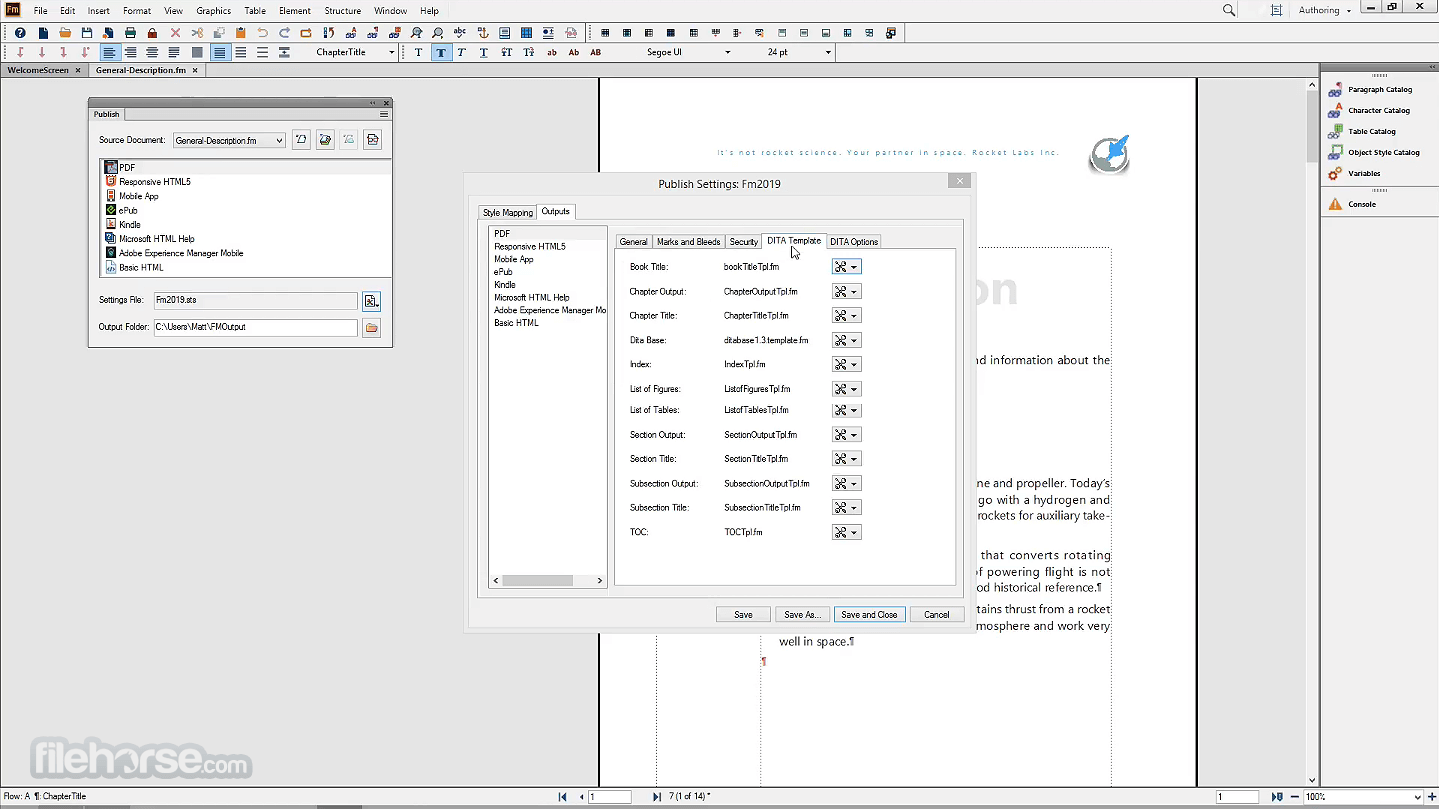
Task: Switch to the WelcomeScreen document tab
Action: click(x=38, y=70)
